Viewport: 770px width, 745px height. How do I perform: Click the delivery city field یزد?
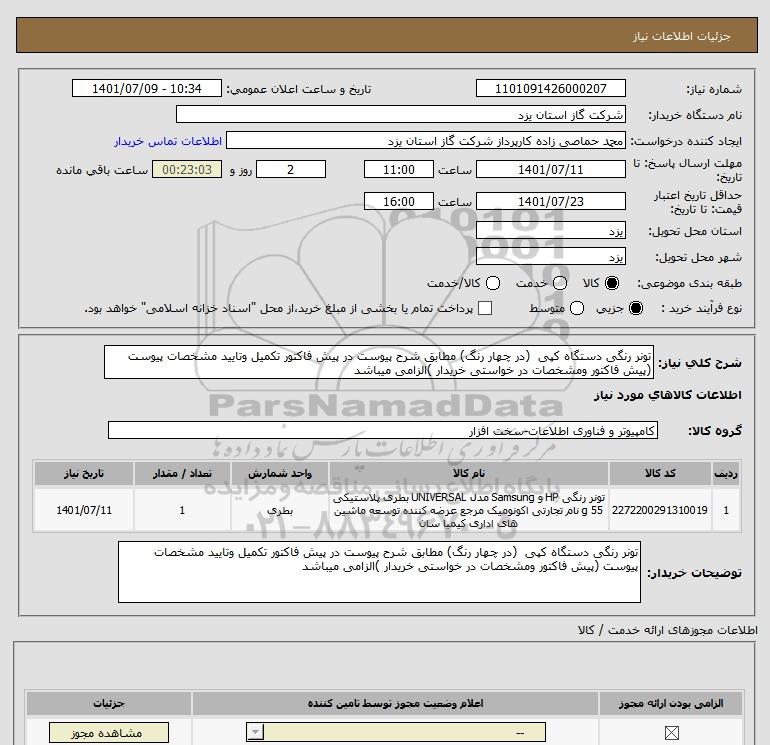pos(550,257)
